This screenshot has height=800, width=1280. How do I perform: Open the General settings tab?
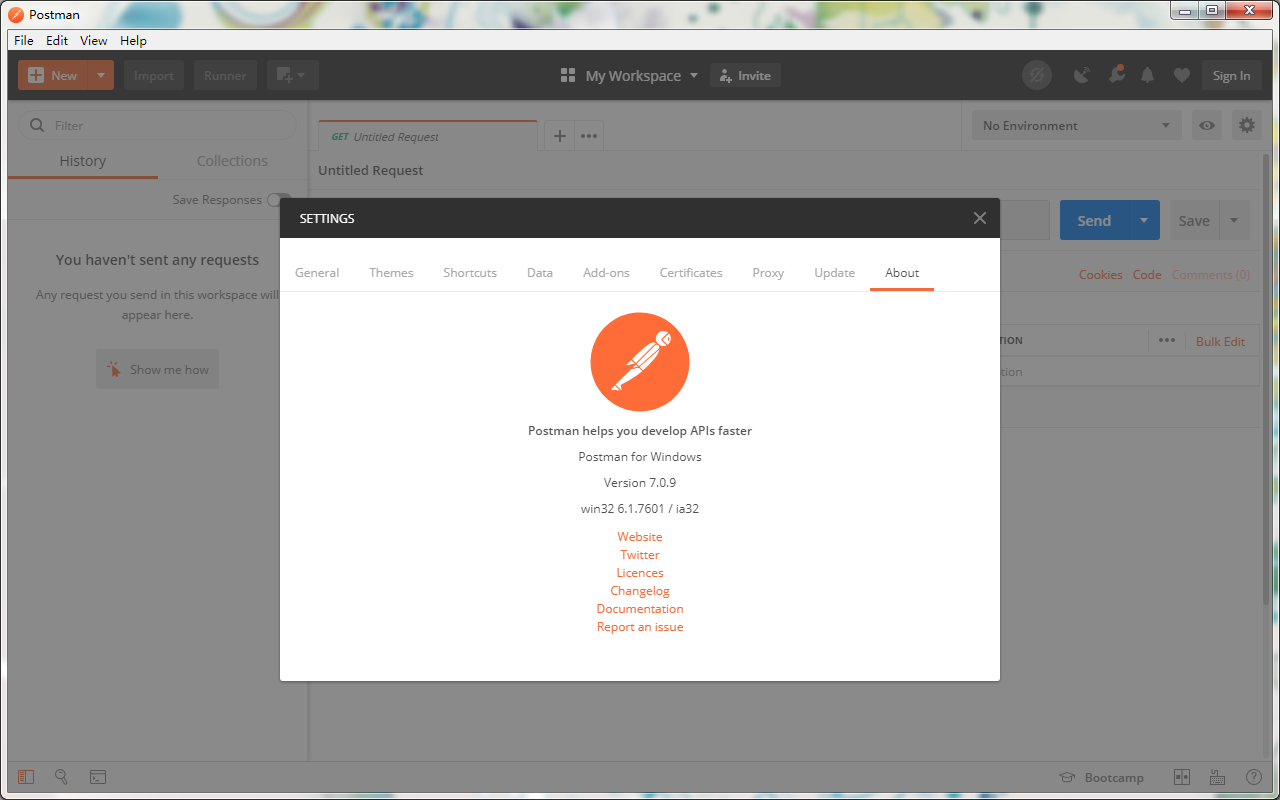click(x=317, y=273)
